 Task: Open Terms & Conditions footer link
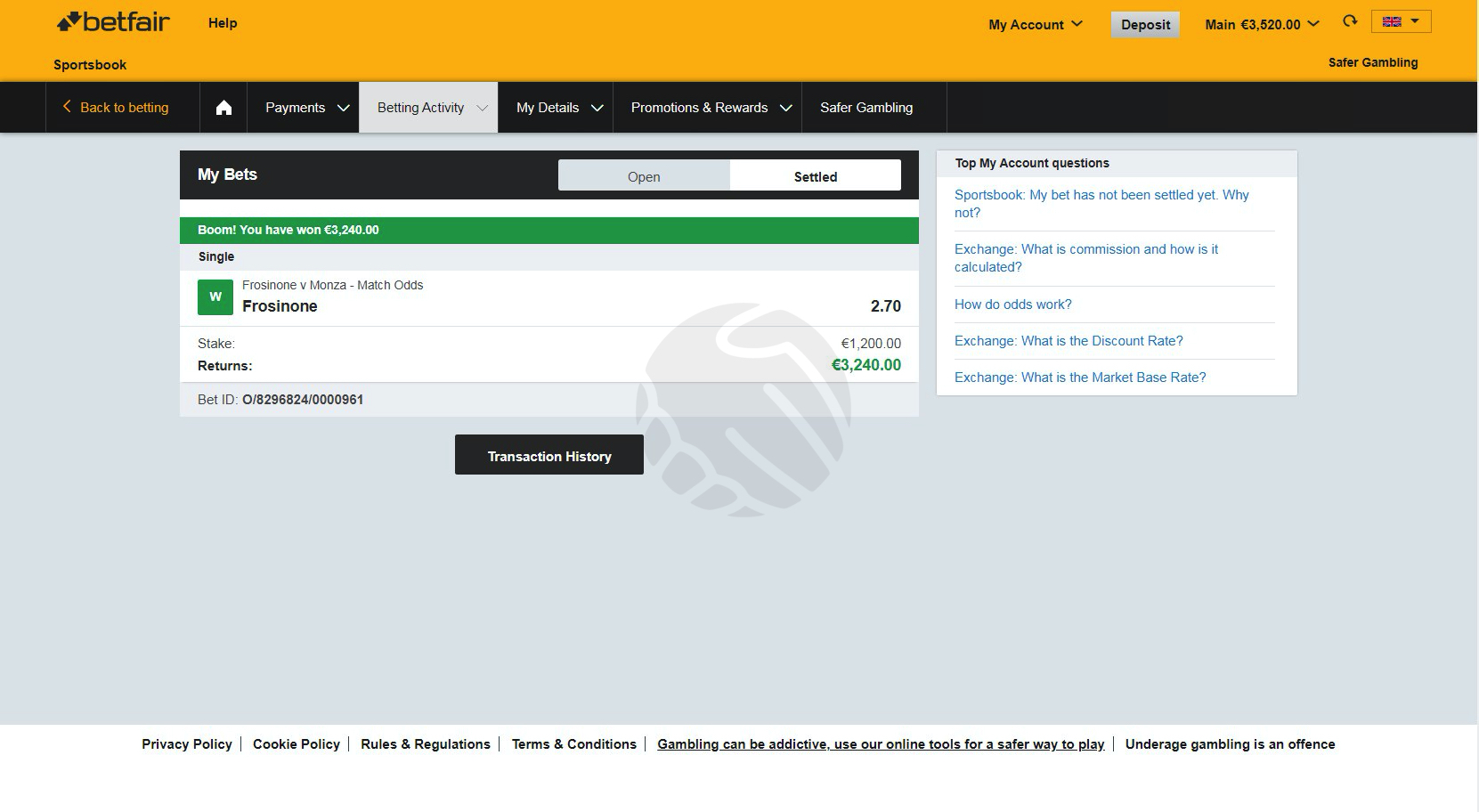pos(574,744)
